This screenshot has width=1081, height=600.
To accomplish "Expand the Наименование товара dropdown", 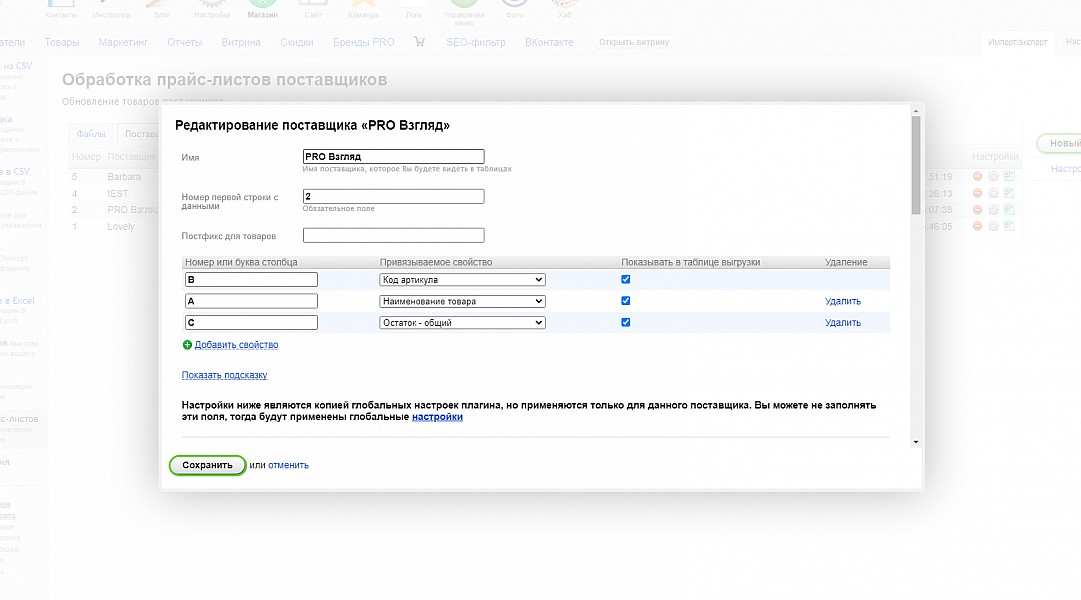I will click(x=462, y=301).
